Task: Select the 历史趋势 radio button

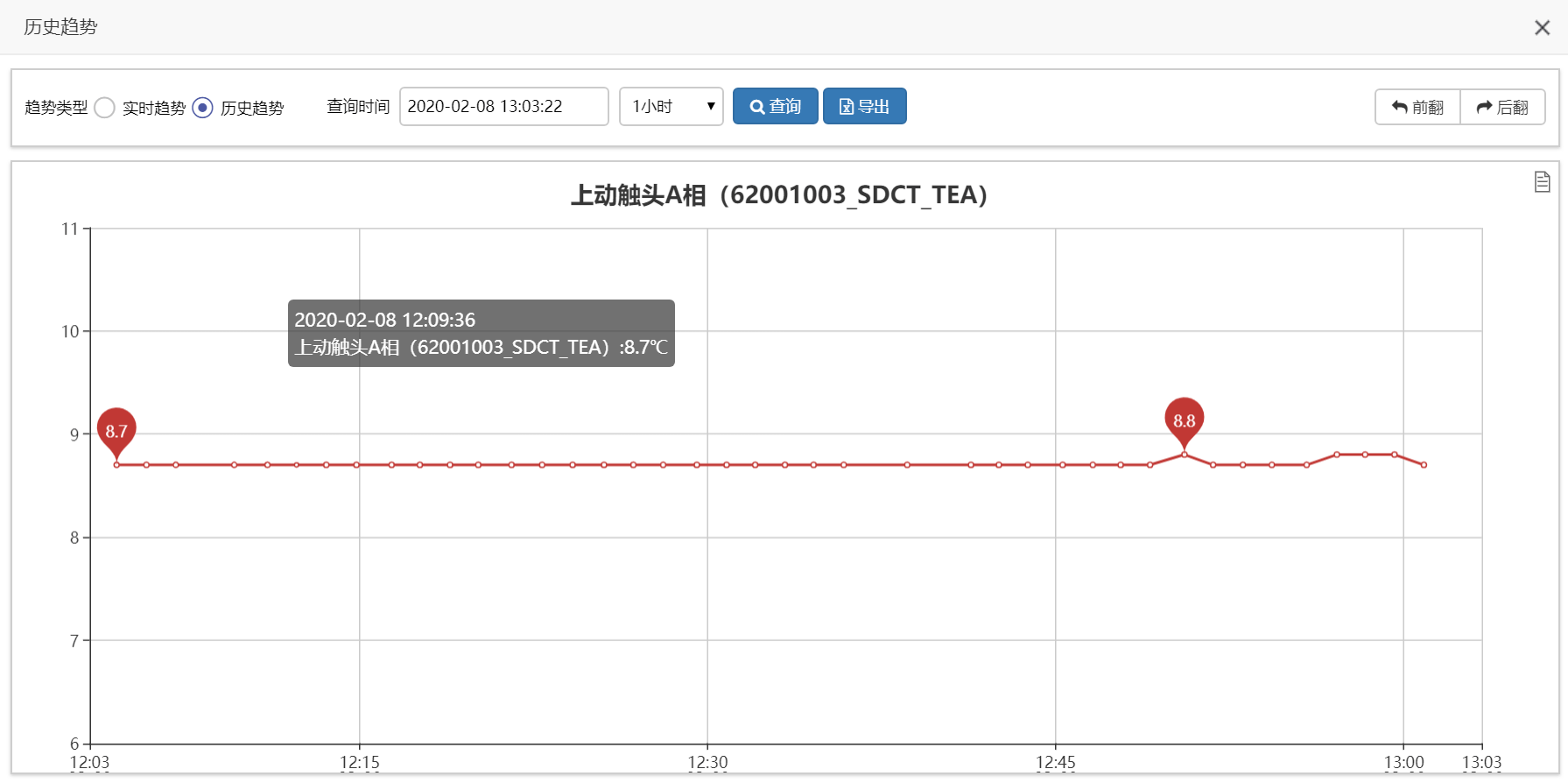Action: [202, 108]
